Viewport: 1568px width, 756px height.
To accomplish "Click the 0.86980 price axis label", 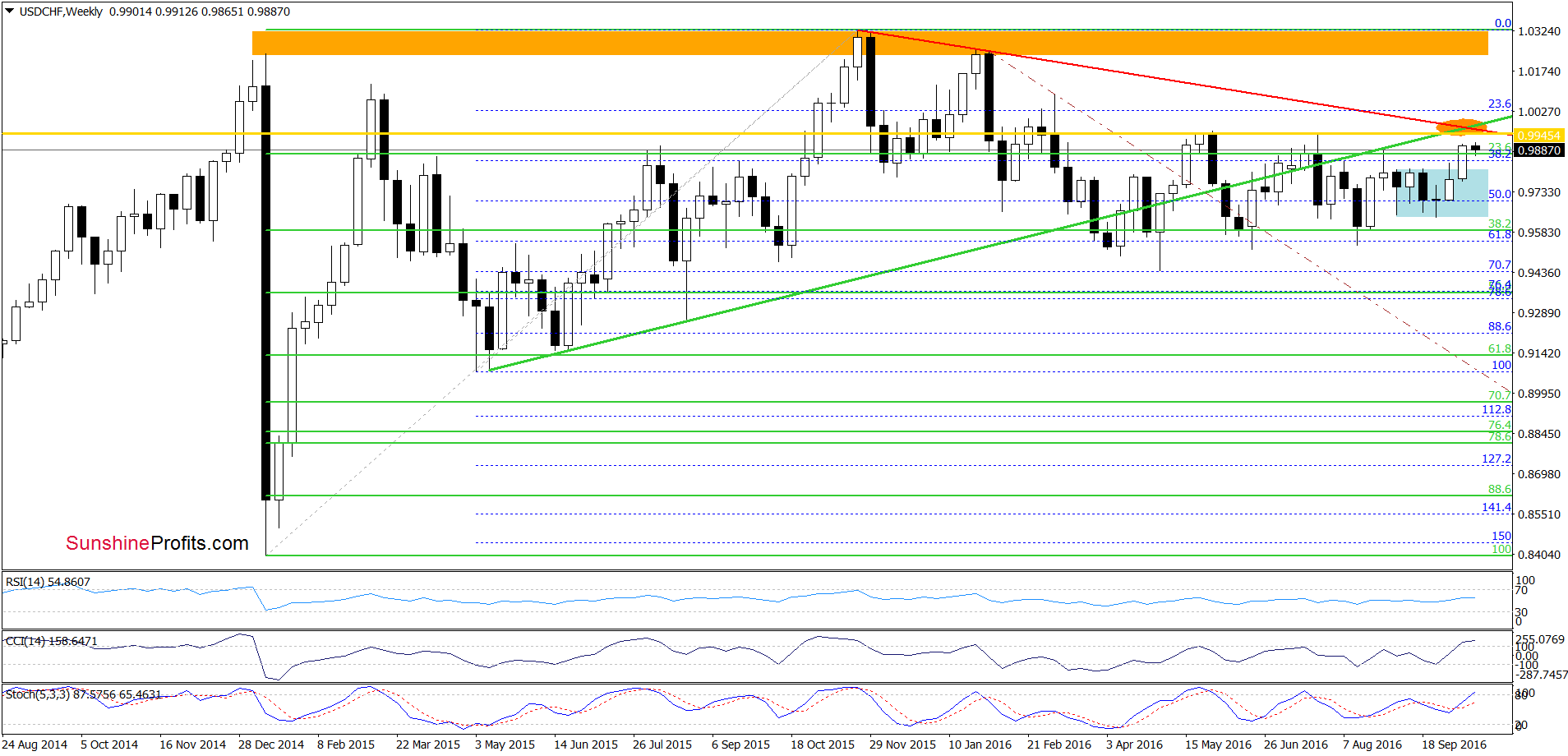I will (x=1539, y=474).
